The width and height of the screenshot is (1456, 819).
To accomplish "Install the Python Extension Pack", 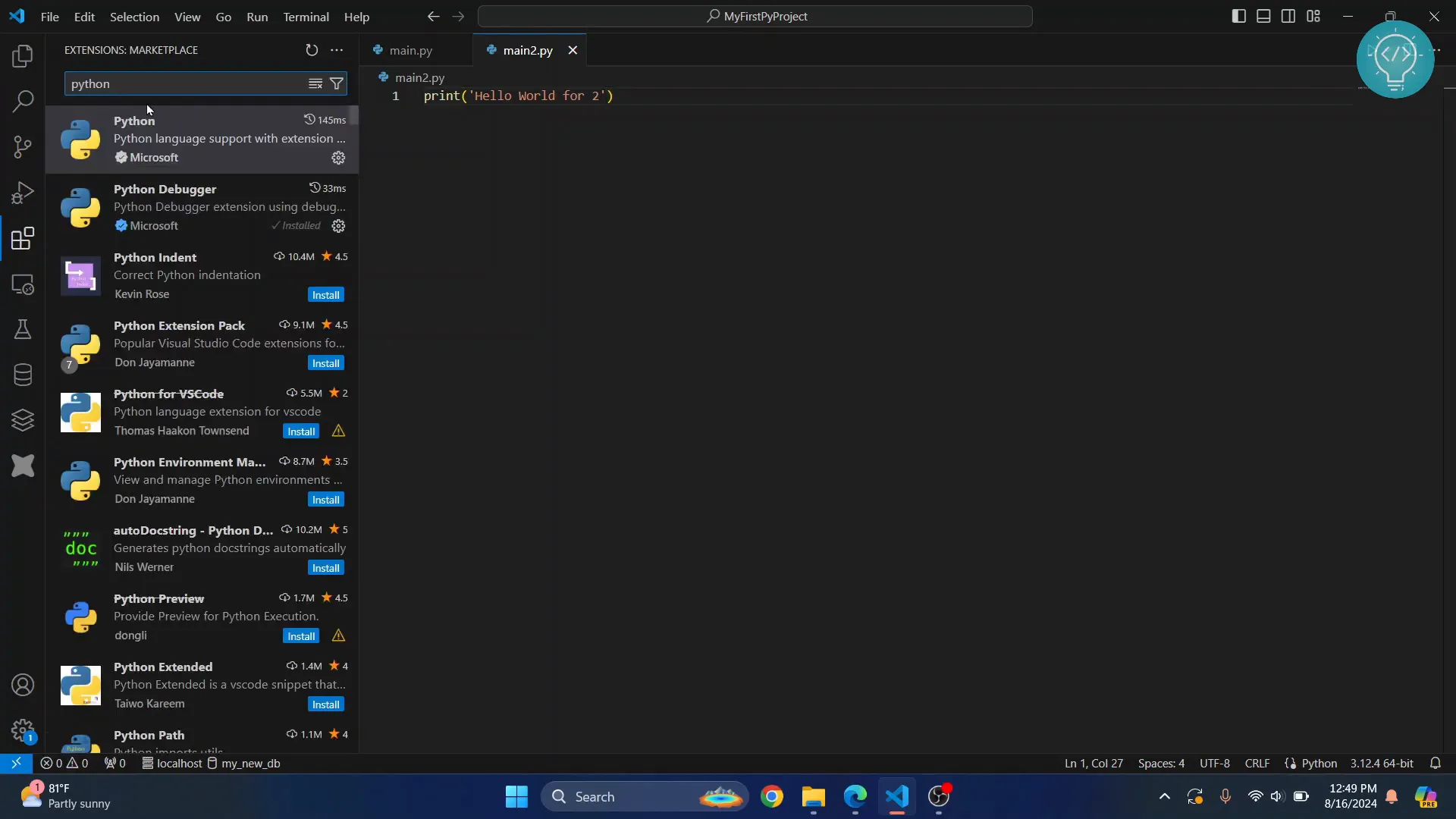I will [326, 363].
